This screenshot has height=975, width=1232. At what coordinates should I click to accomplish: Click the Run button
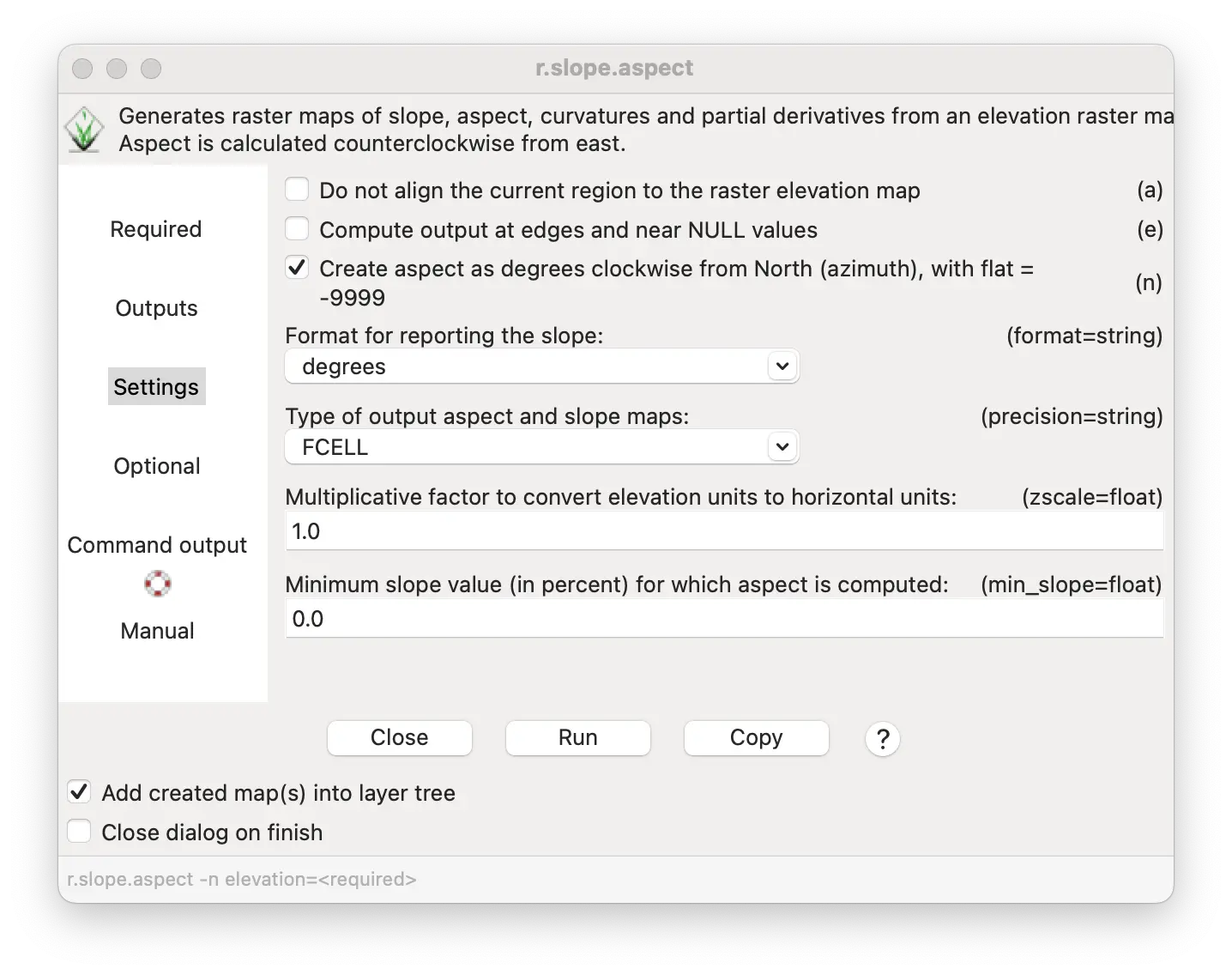(577, 738)
